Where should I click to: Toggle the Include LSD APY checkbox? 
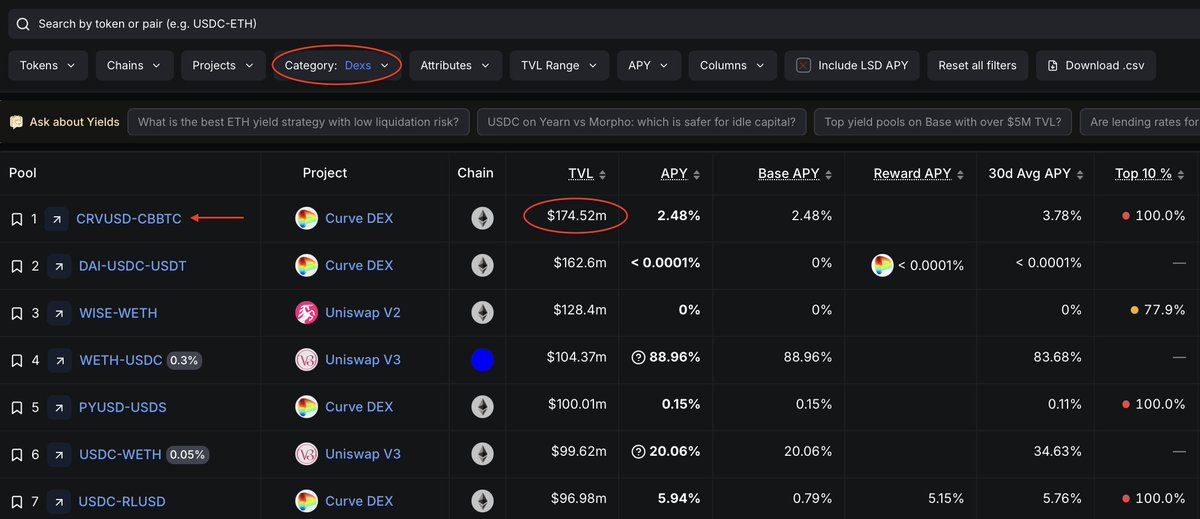803,65
